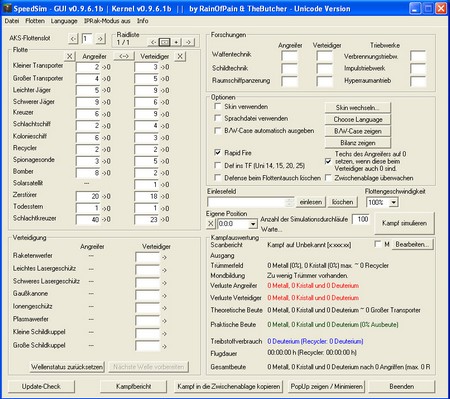Click X button beside Eigene Position

[210, 224]
